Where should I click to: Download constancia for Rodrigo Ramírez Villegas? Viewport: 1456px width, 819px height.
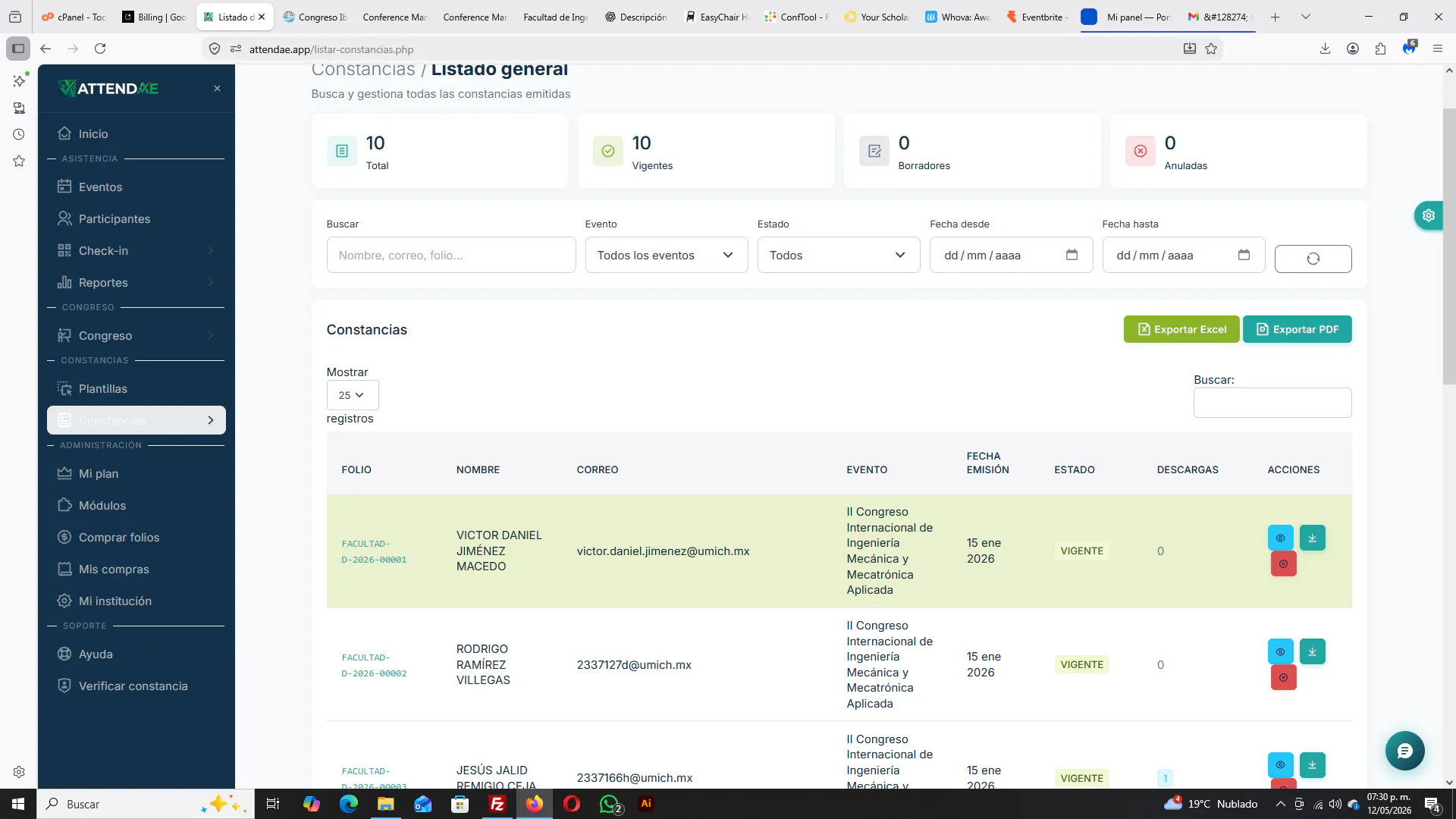click(x=1312, y=651)
